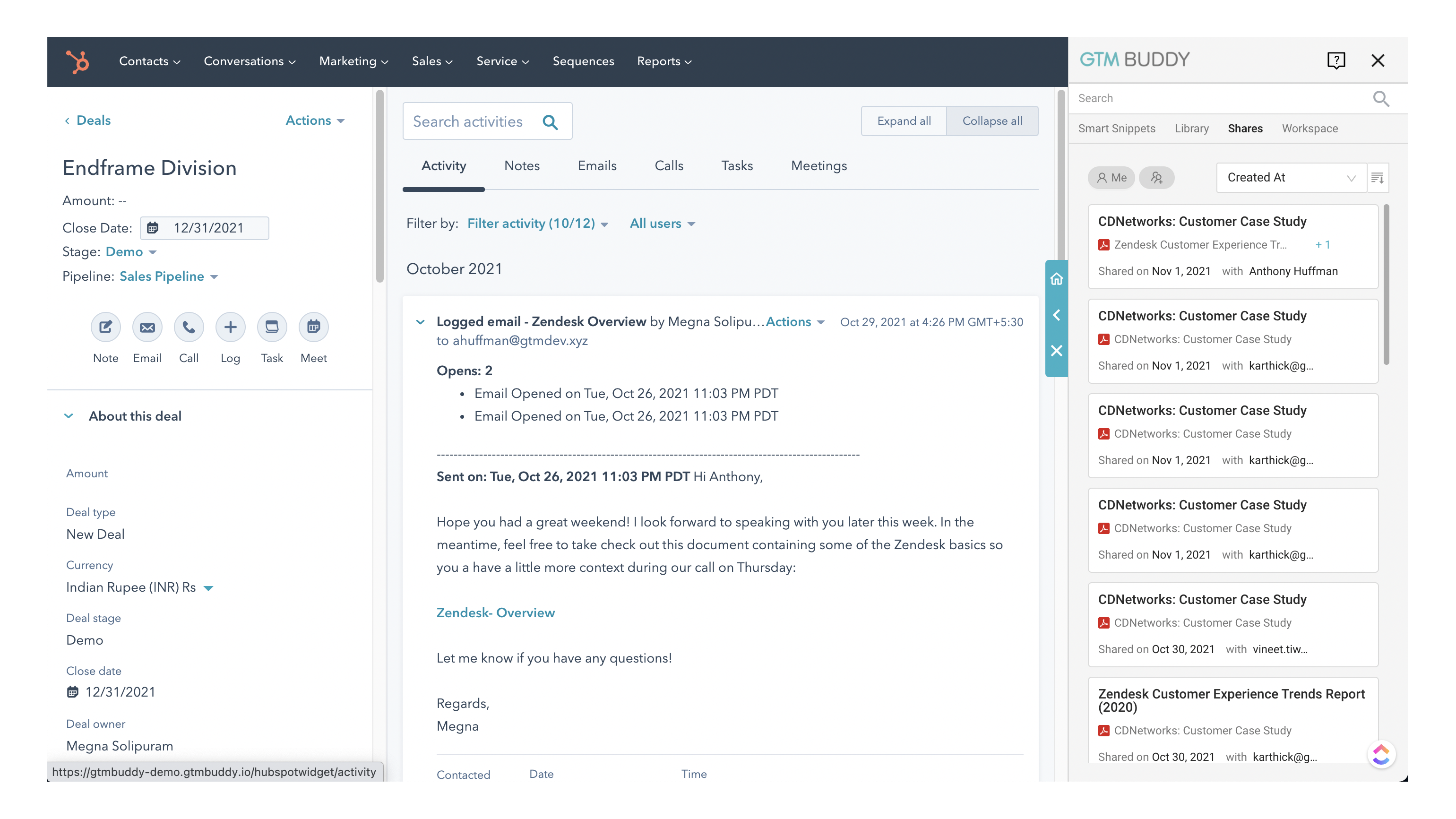This screenshot has width=1456, height=819.
Task: Toggle the sort order icon next to Created At
Action: click(x=1378, y=178)
